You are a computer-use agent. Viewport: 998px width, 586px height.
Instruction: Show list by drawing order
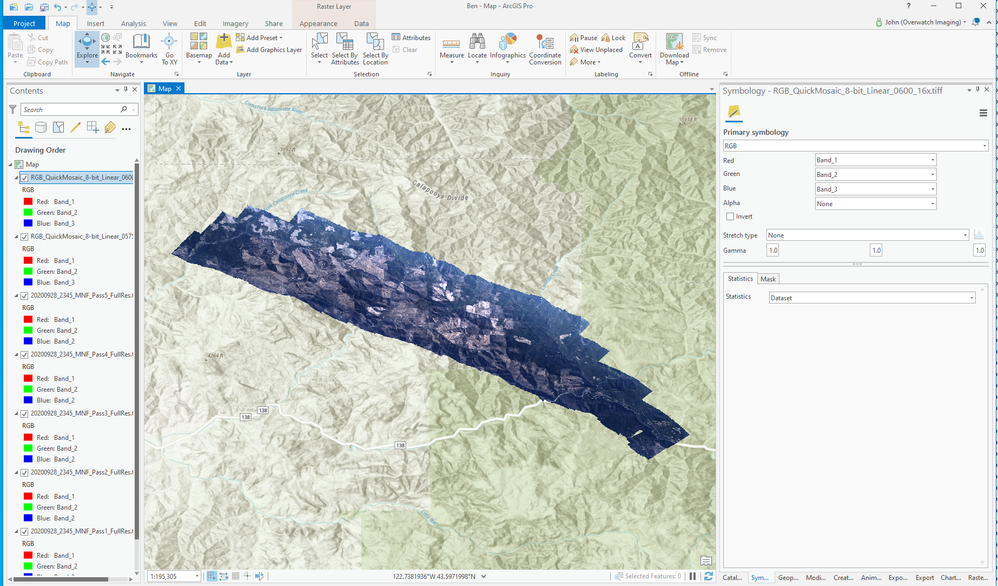[x=24, y=128]
